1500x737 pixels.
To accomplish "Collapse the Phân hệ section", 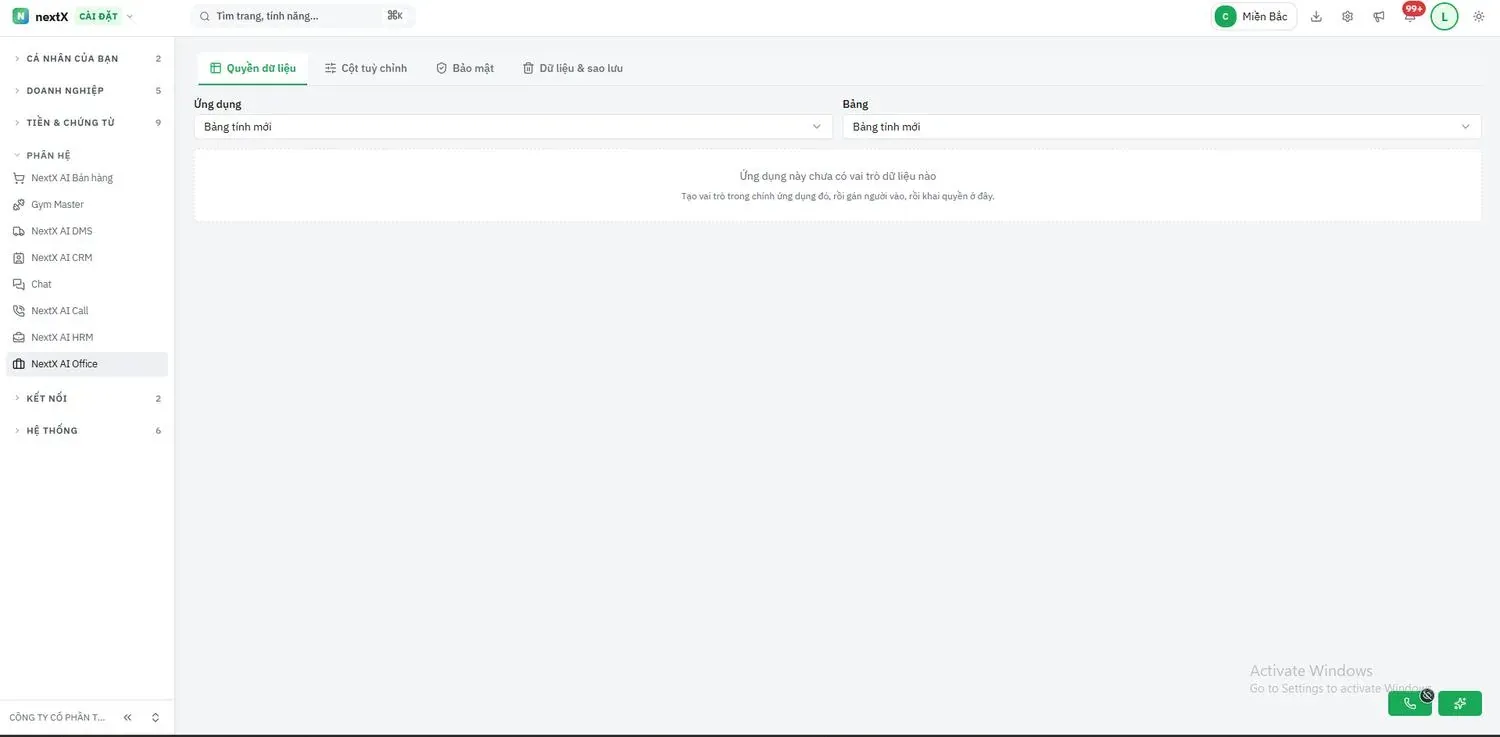I will pyautogui.click(x=87, y=155).
